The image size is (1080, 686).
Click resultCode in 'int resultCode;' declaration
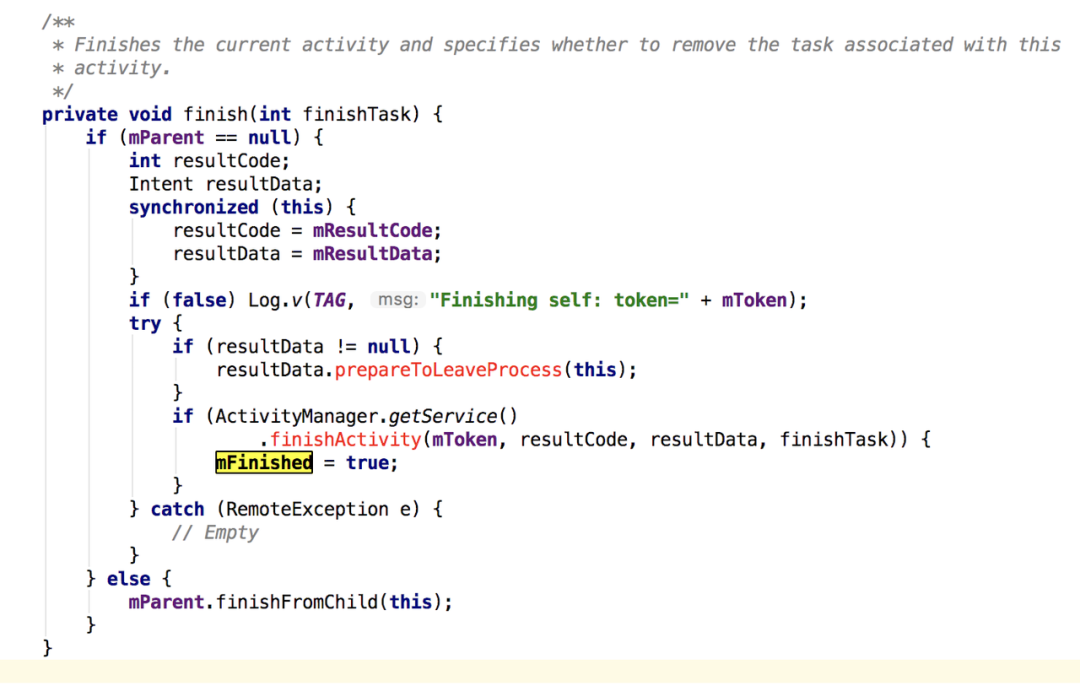(x=226, y=161)
